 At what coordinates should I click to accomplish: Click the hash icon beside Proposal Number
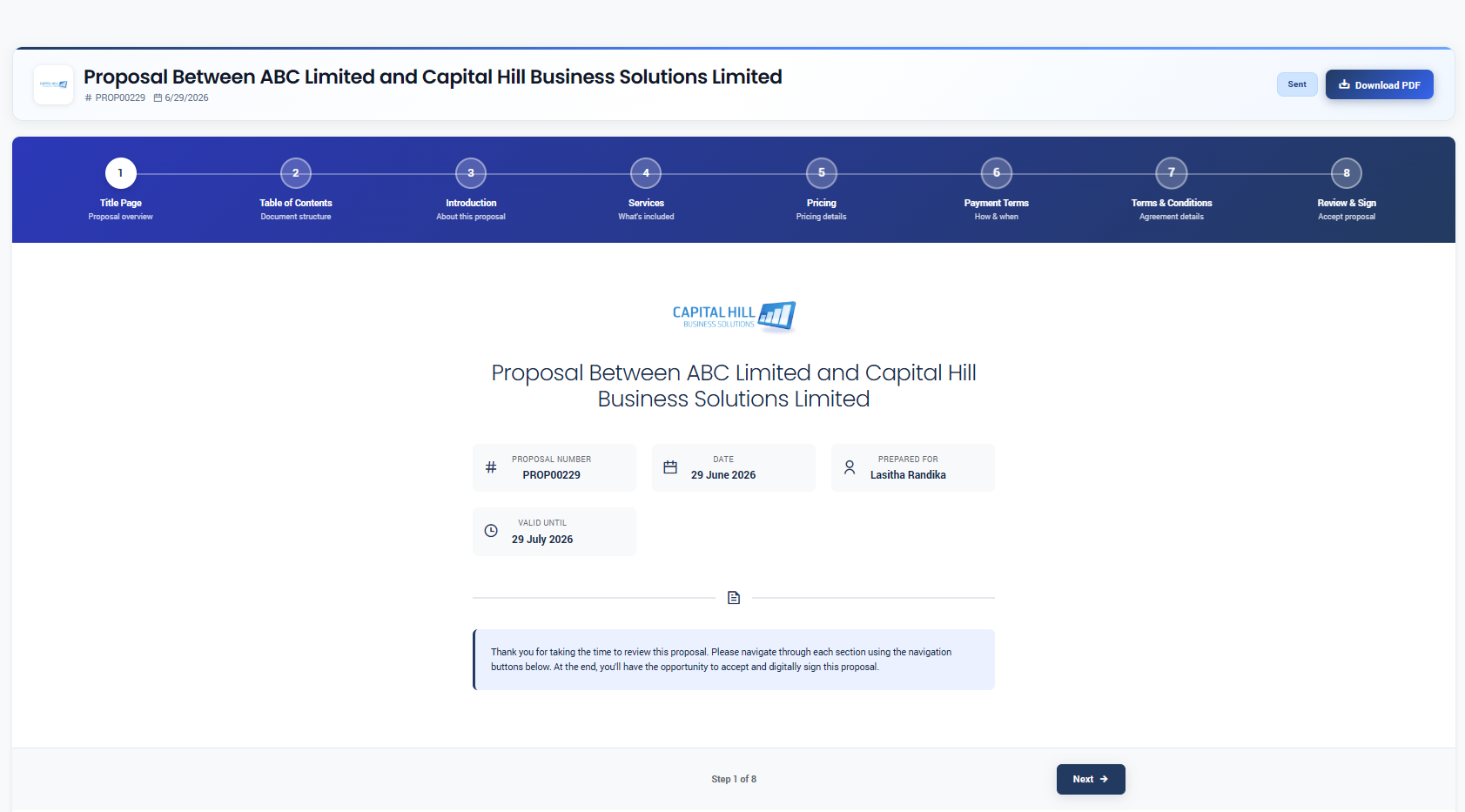(x=491, y=467)
